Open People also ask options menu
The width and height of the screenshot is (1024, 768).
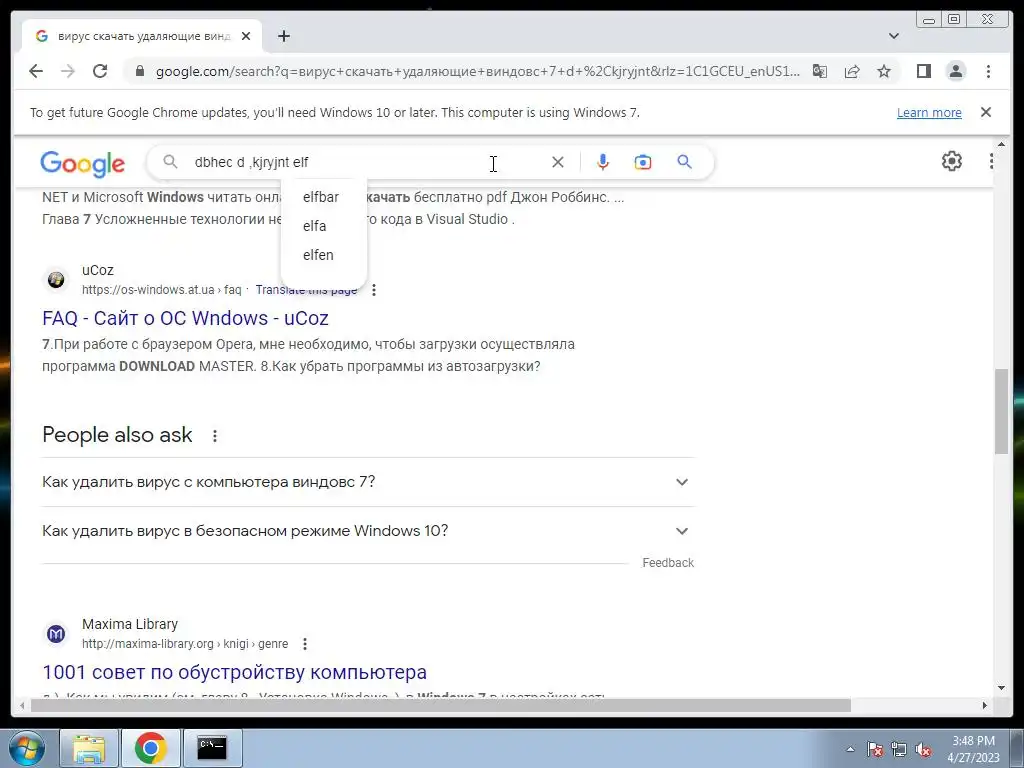tap(215, 436)
